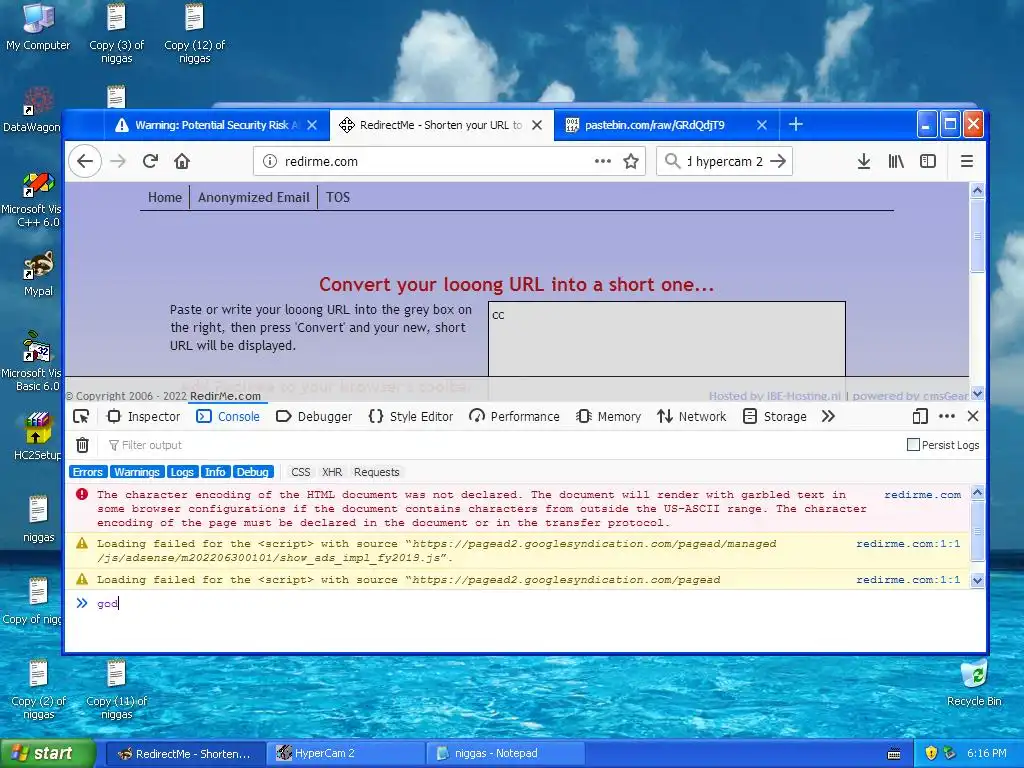Image resolution: width=1024 pixels, height=768 pixels.
Task: Open redirme.com source link of error message
Action: tap(922, 495)
